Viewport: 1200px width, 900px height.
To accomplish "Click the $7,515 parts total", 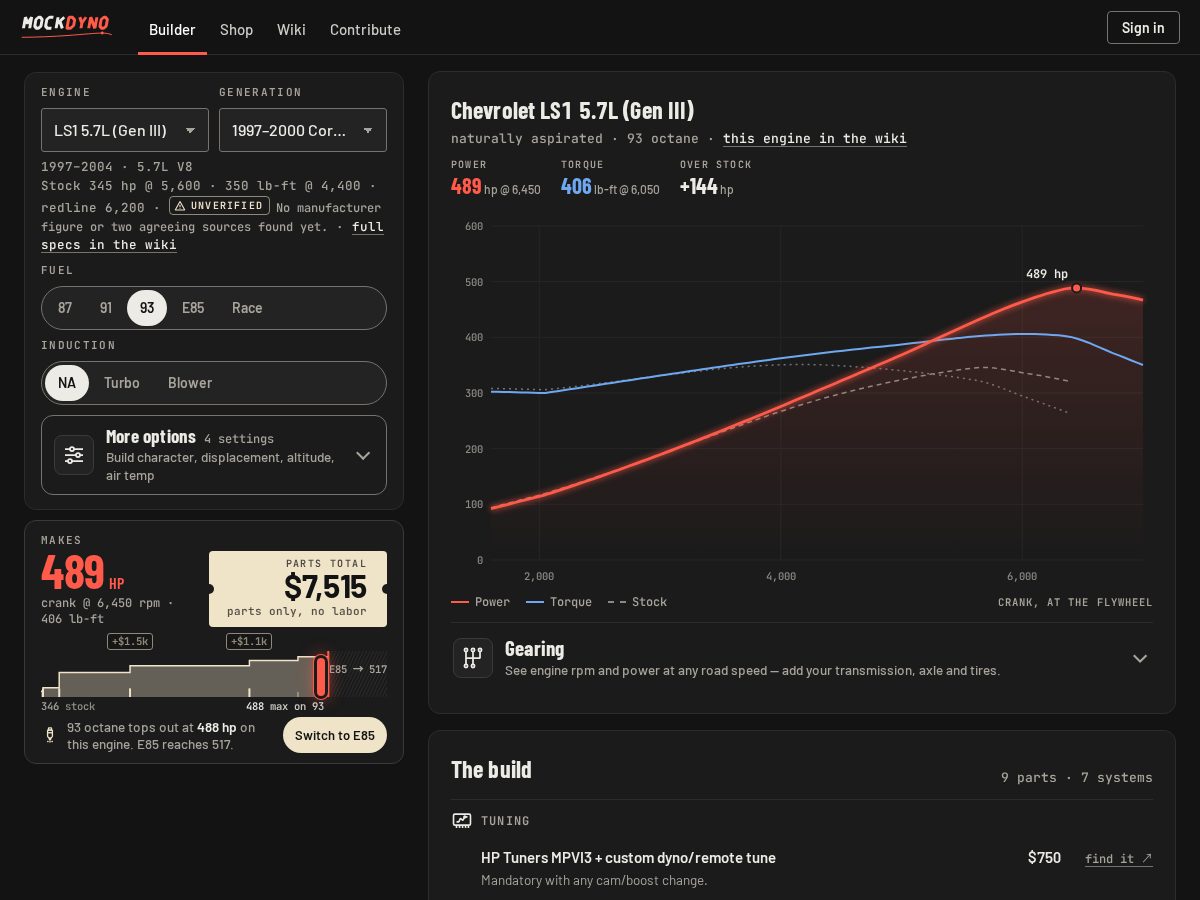I will coord(325,586).
